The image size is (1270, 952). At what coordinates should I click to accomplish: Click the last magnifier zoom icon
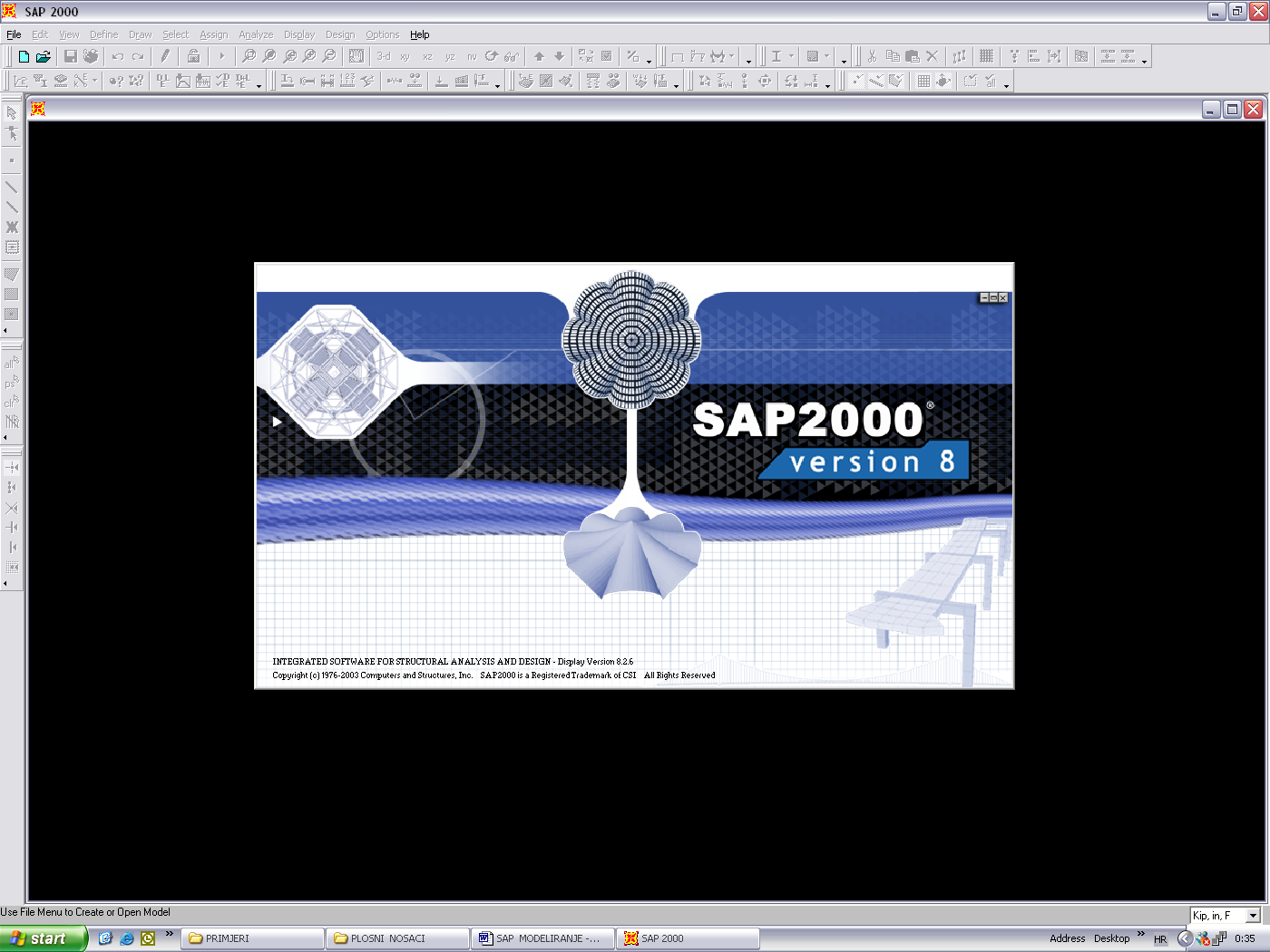(x=329, y=56)
